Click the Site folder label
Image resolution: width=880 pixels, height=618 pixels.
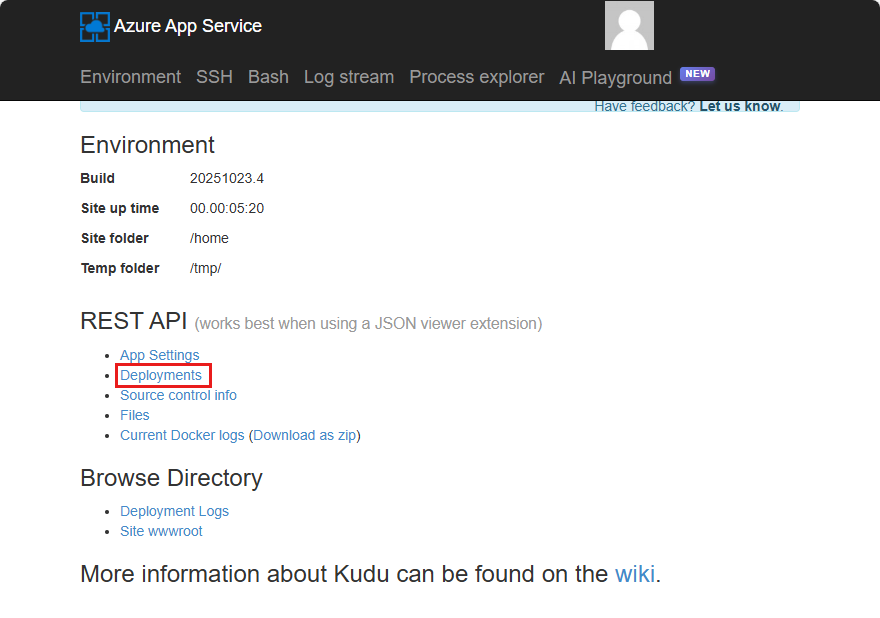click(114, 239)
